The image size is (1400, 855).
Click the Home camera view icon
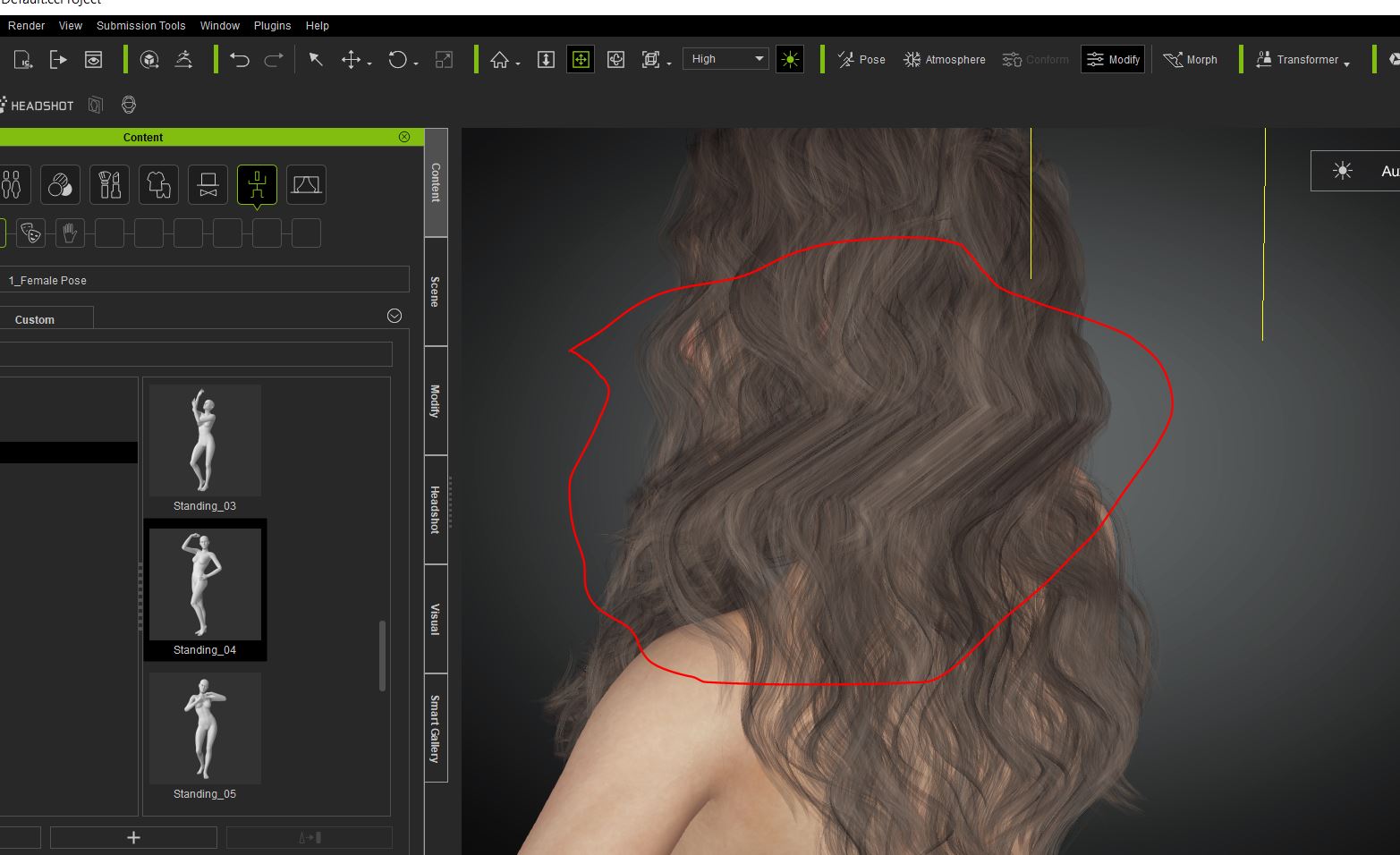tap(499, 60)
